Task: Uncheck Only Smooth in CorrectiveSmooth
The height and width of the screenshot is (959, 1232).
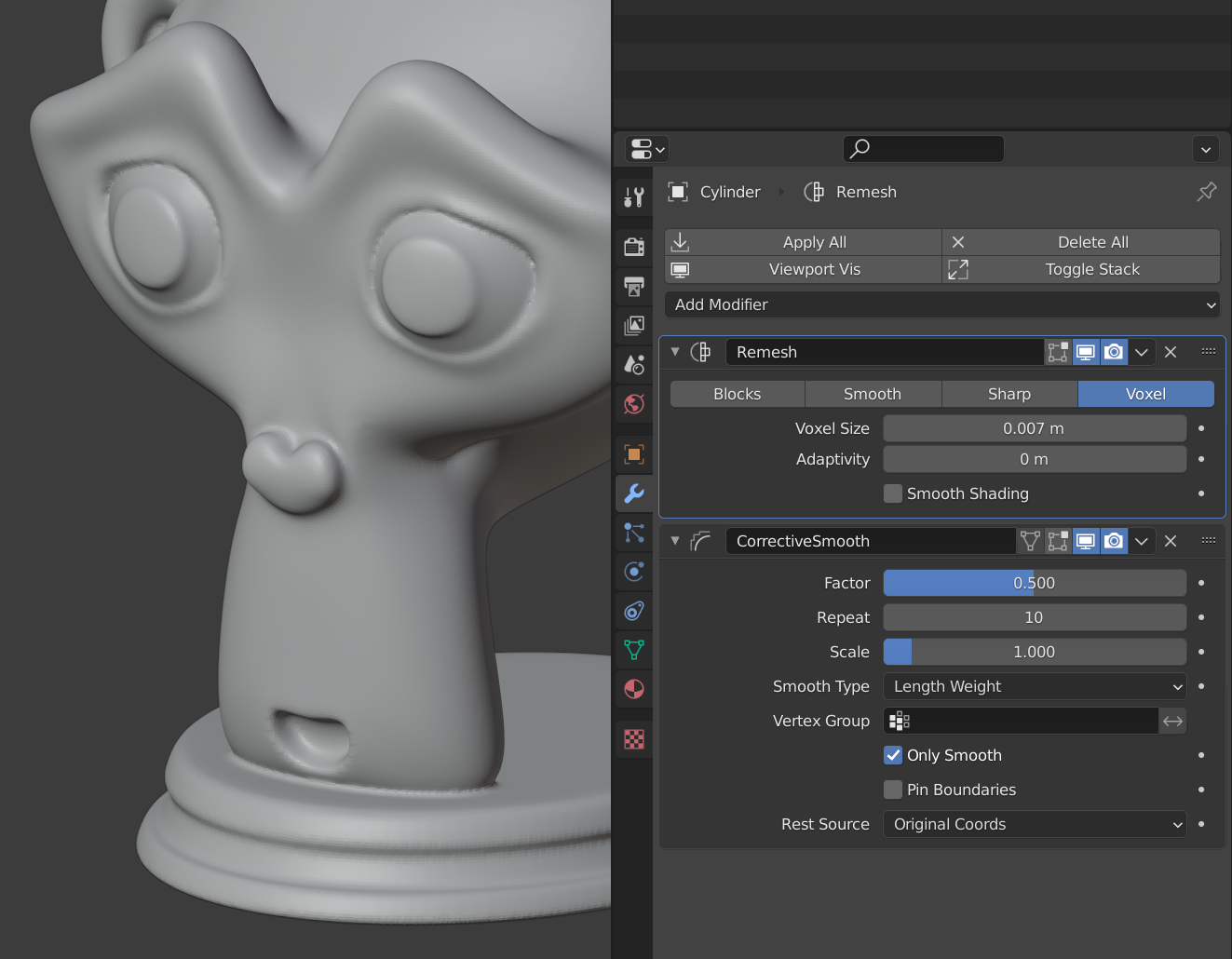Action: 893,755
